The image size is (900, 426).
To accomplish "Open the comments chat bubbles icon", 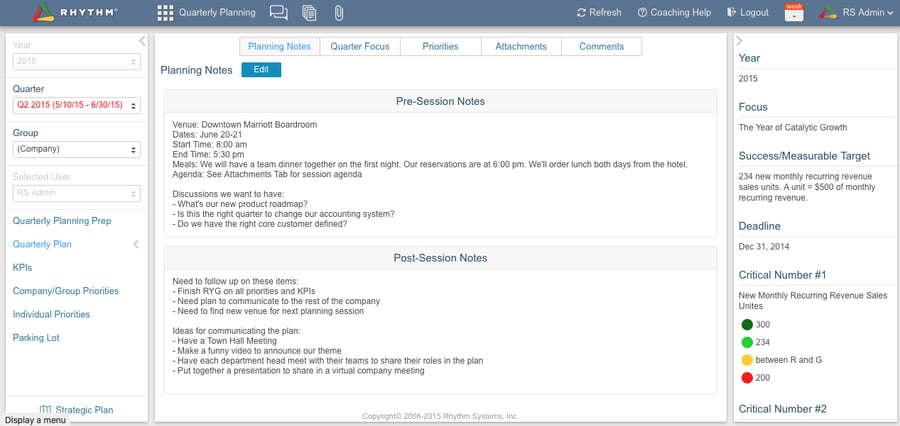I will tap(279, 13).
